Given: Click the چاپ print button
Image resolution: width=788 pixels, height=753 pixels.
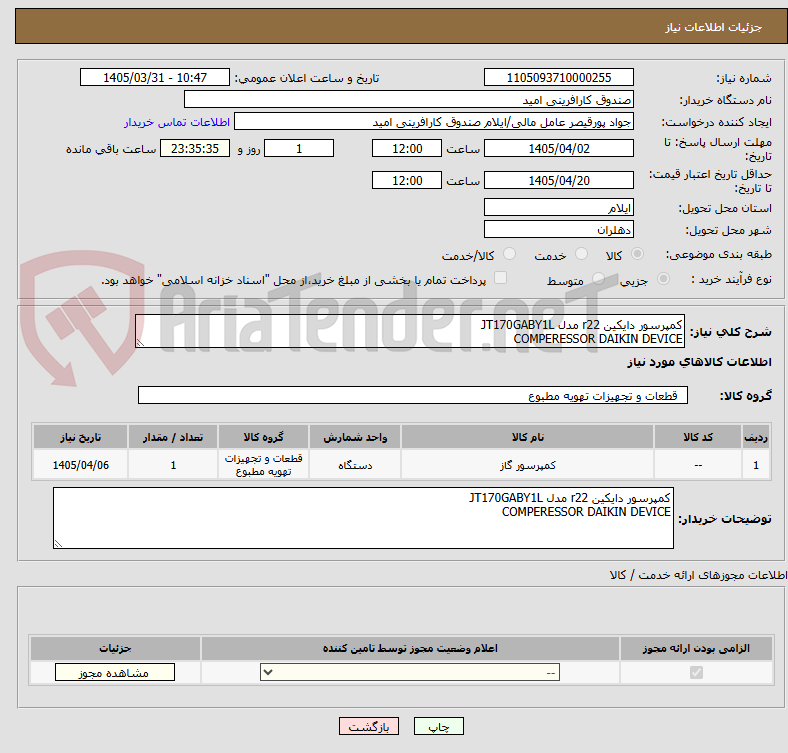Looking at the screenshot, I should (439, 726).
